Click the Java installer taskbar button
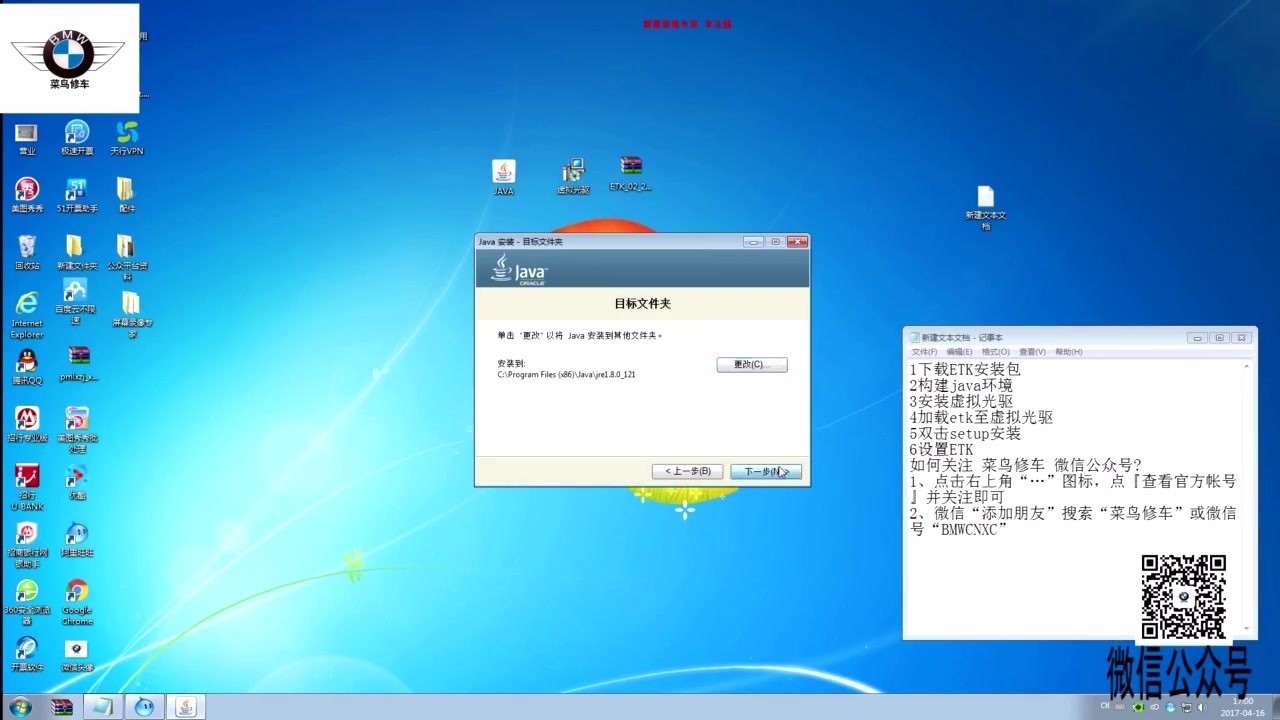 tap(185, 707)
